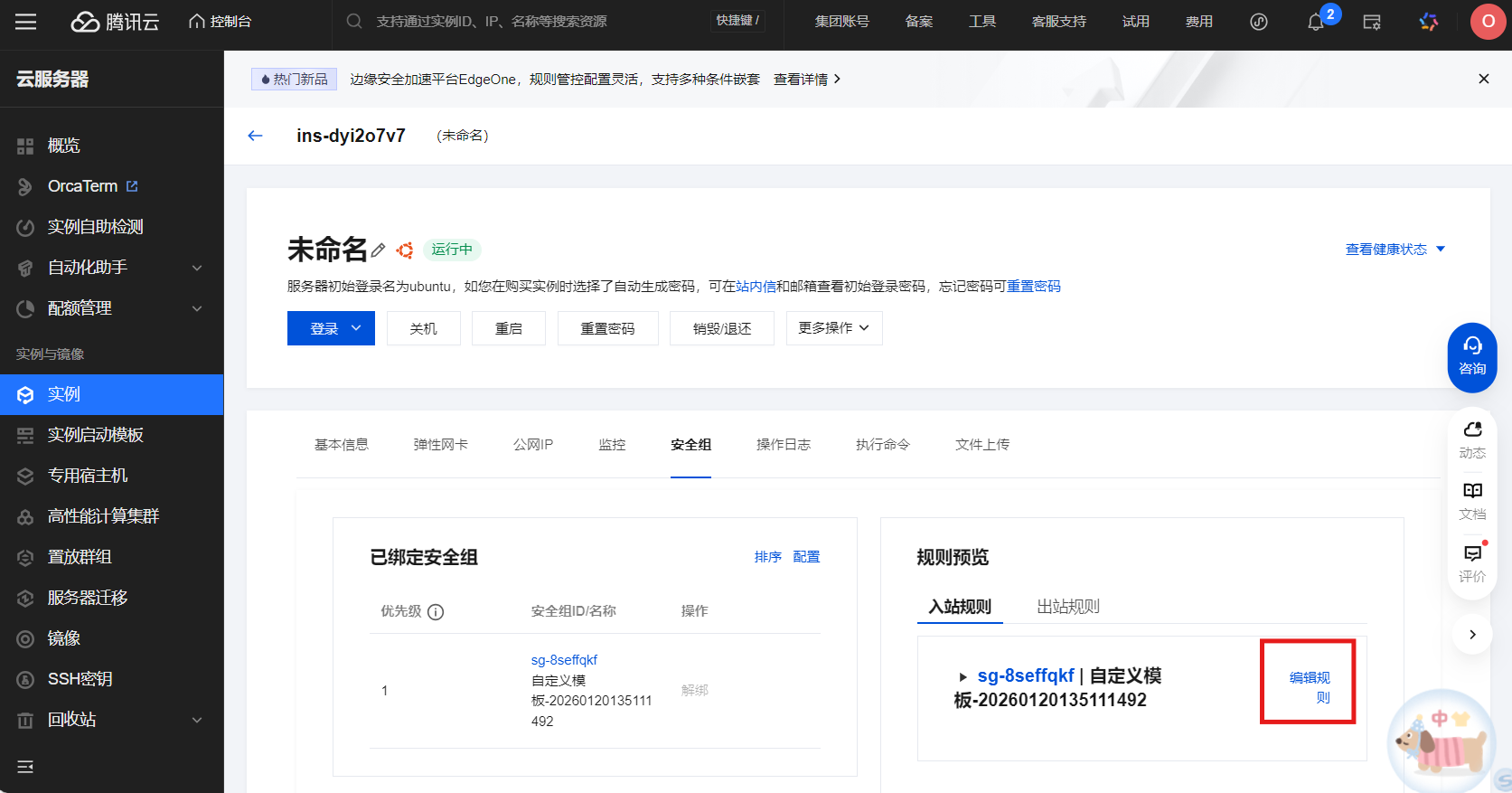Click the Ubuntu OS icon

pos(405,250)
